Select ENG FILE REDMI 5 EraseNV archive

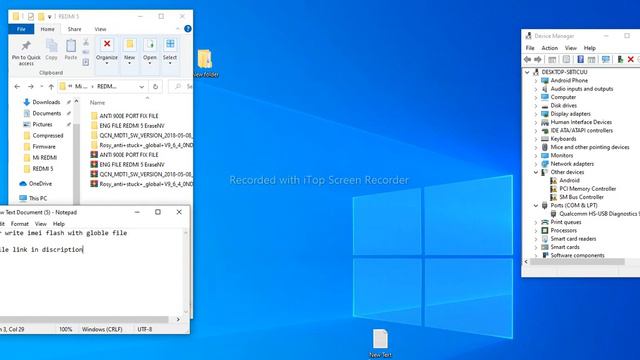(127, 164)
